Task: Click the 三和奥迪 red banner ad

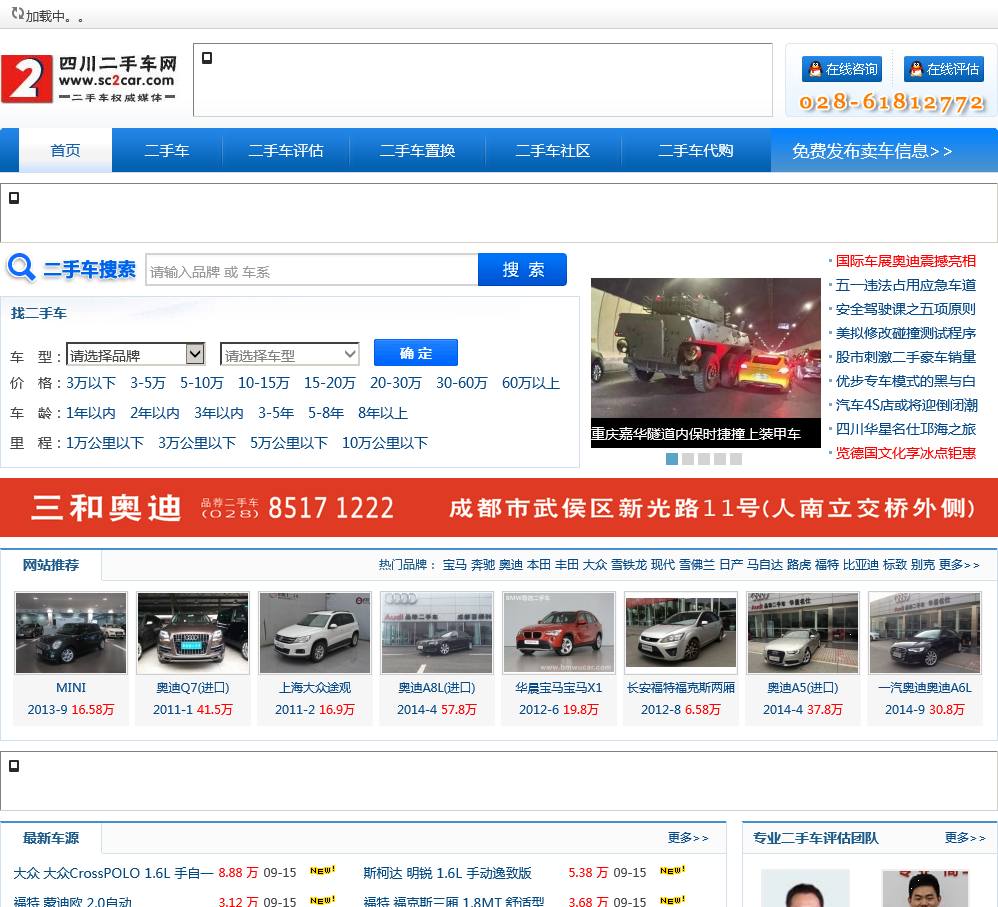Action: click(x=499, y=507)
